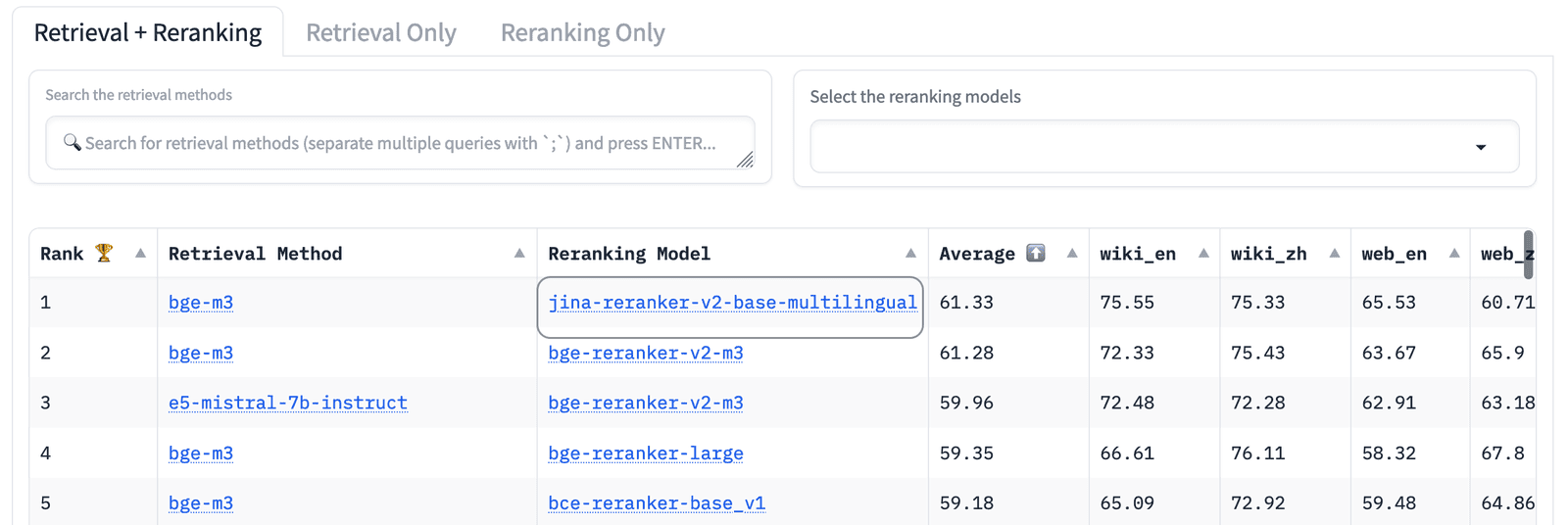
Task: Click 'Select the reranking models' label
Action: (915, 97)
